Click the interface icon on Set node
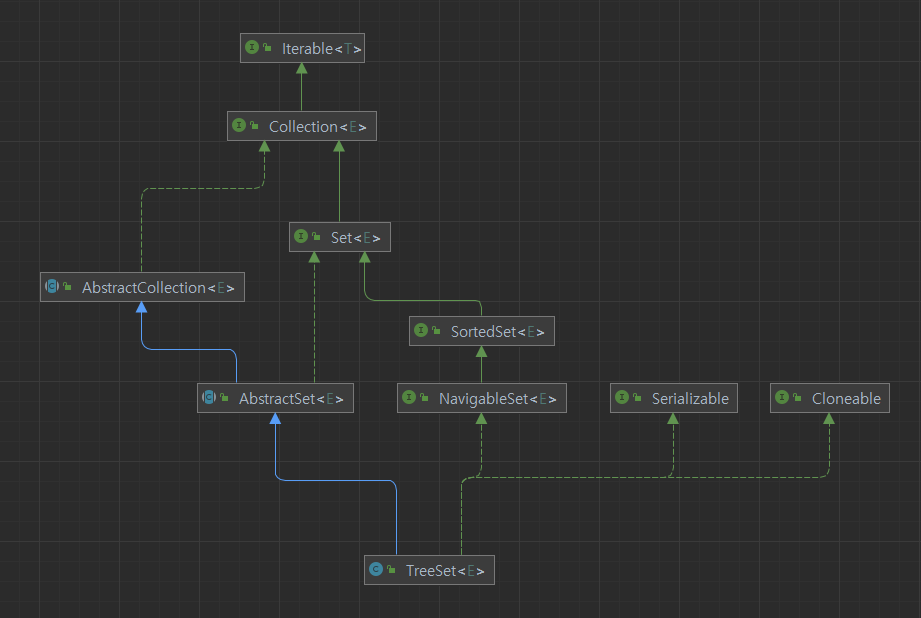Image resolution: width=921 pixels, height=618 pixels. (301, 236)
